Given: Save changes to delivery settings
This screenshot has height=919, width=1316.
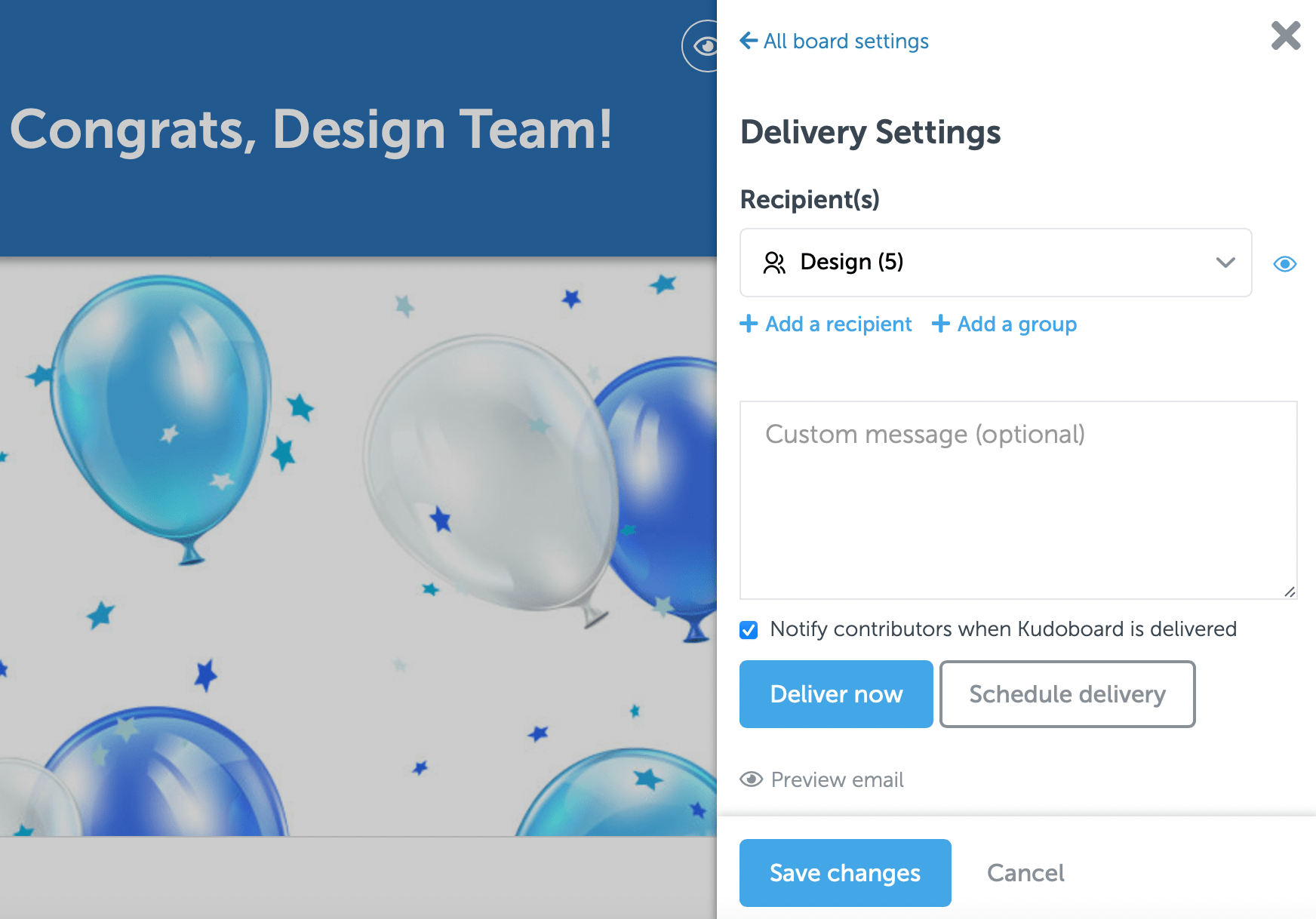Looking at the screenshot, I should point(844,873).
